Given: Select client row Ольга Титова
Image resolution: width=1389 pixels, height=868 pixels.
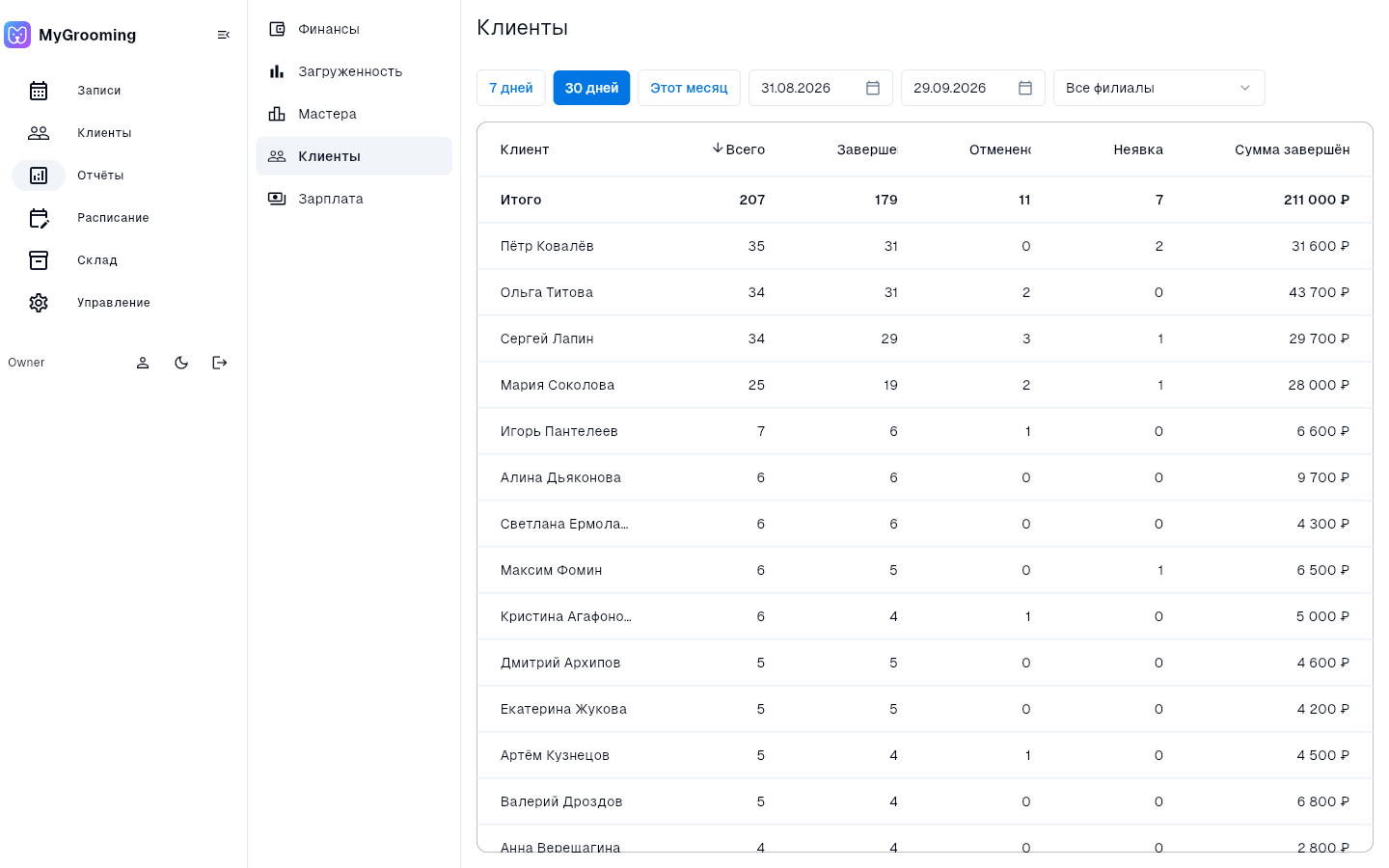Looking at the screenshot, I should click(x=924, y=292).
